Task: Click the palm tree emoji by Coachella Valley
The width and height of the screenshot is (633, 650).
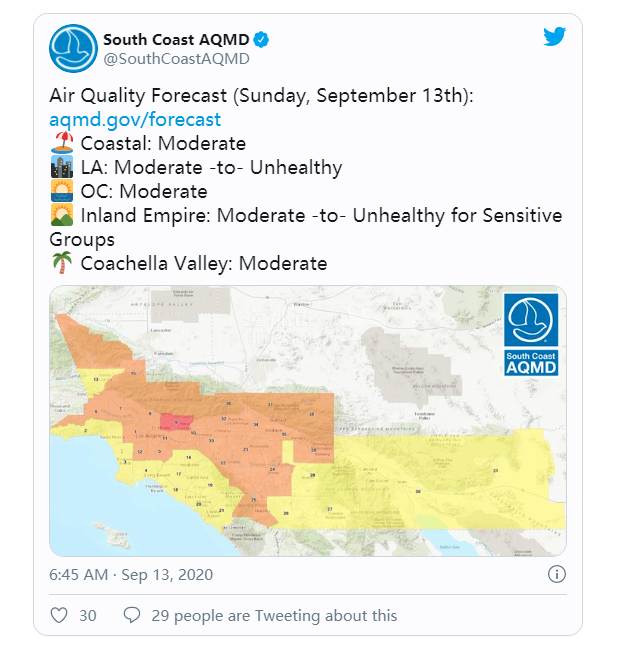Action: [62, 263]
